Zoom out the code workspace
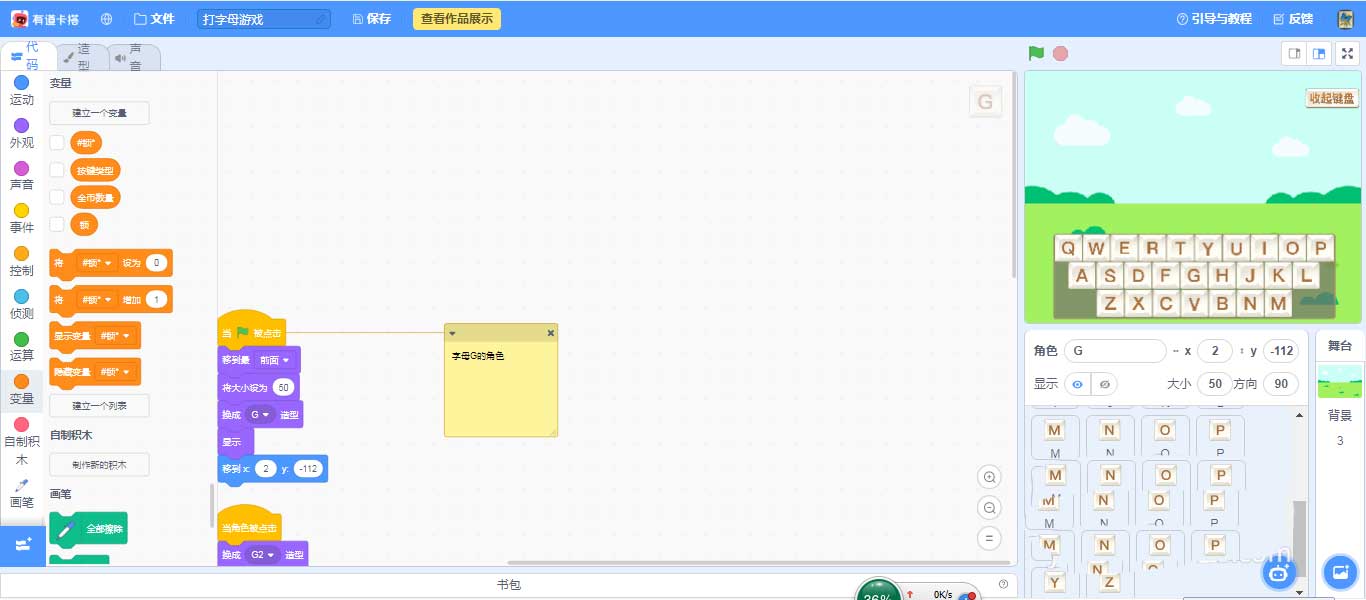 (x=989, y=507)
